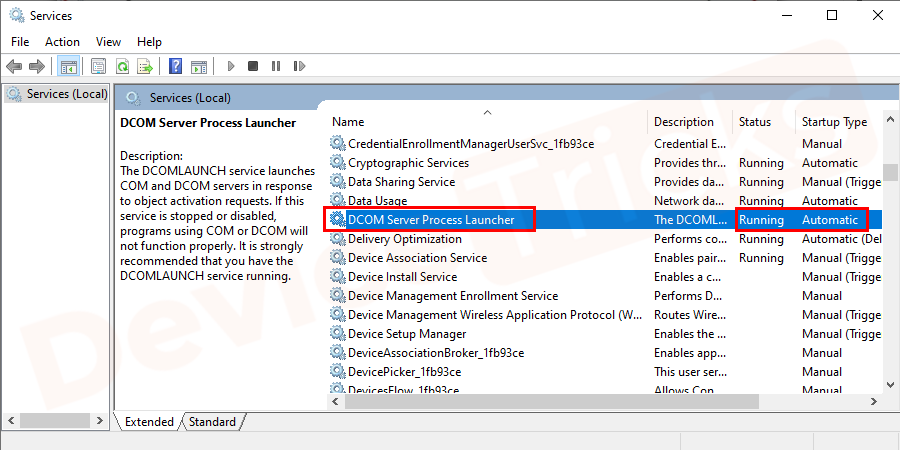Click 'Network da...' description of Data Usage
This screenshot has width=900, height=450.
690,201
